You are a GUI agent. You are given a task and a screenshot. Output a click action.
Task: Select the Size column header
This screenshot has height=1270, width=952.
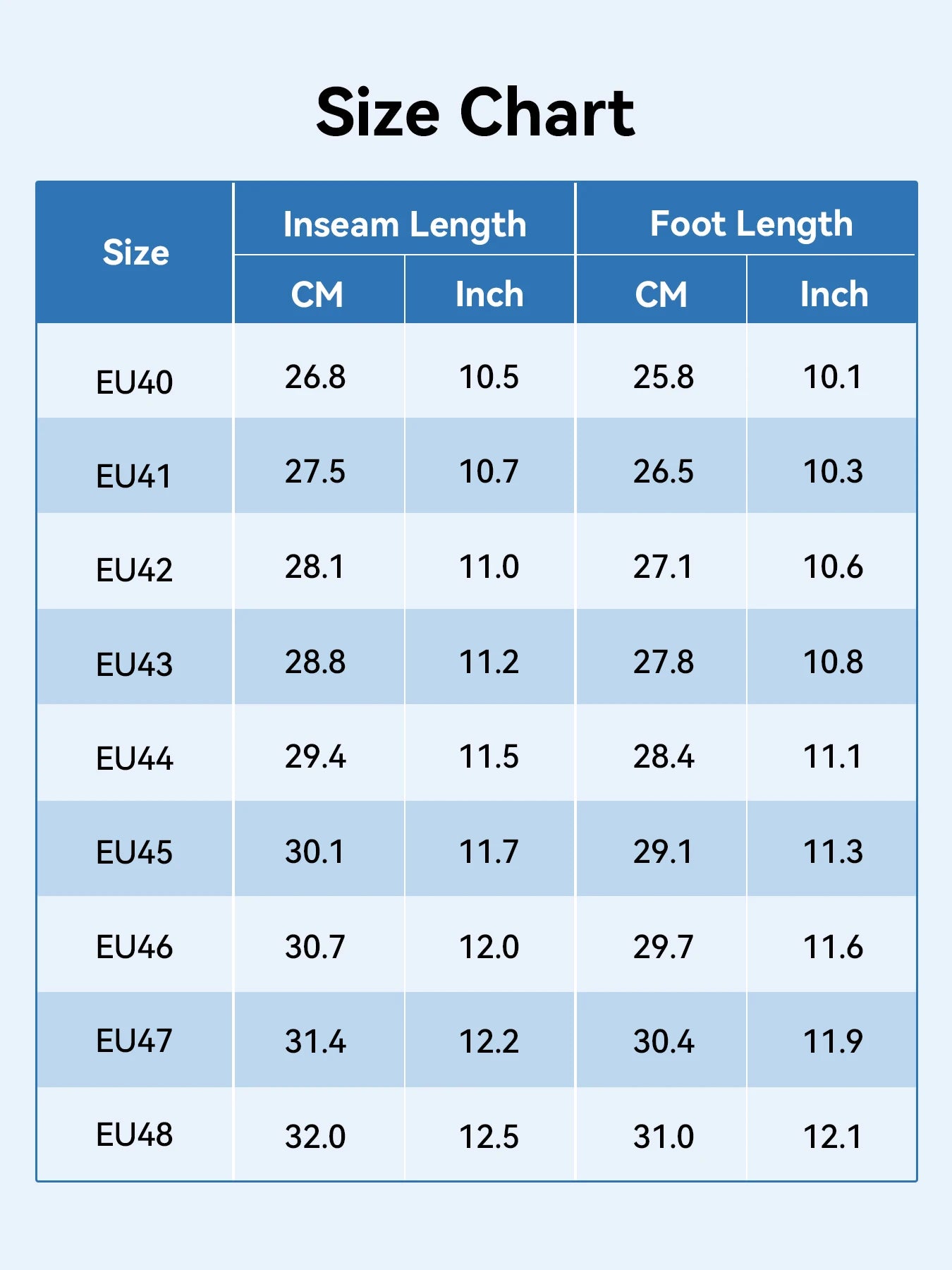tap(135, 253)
